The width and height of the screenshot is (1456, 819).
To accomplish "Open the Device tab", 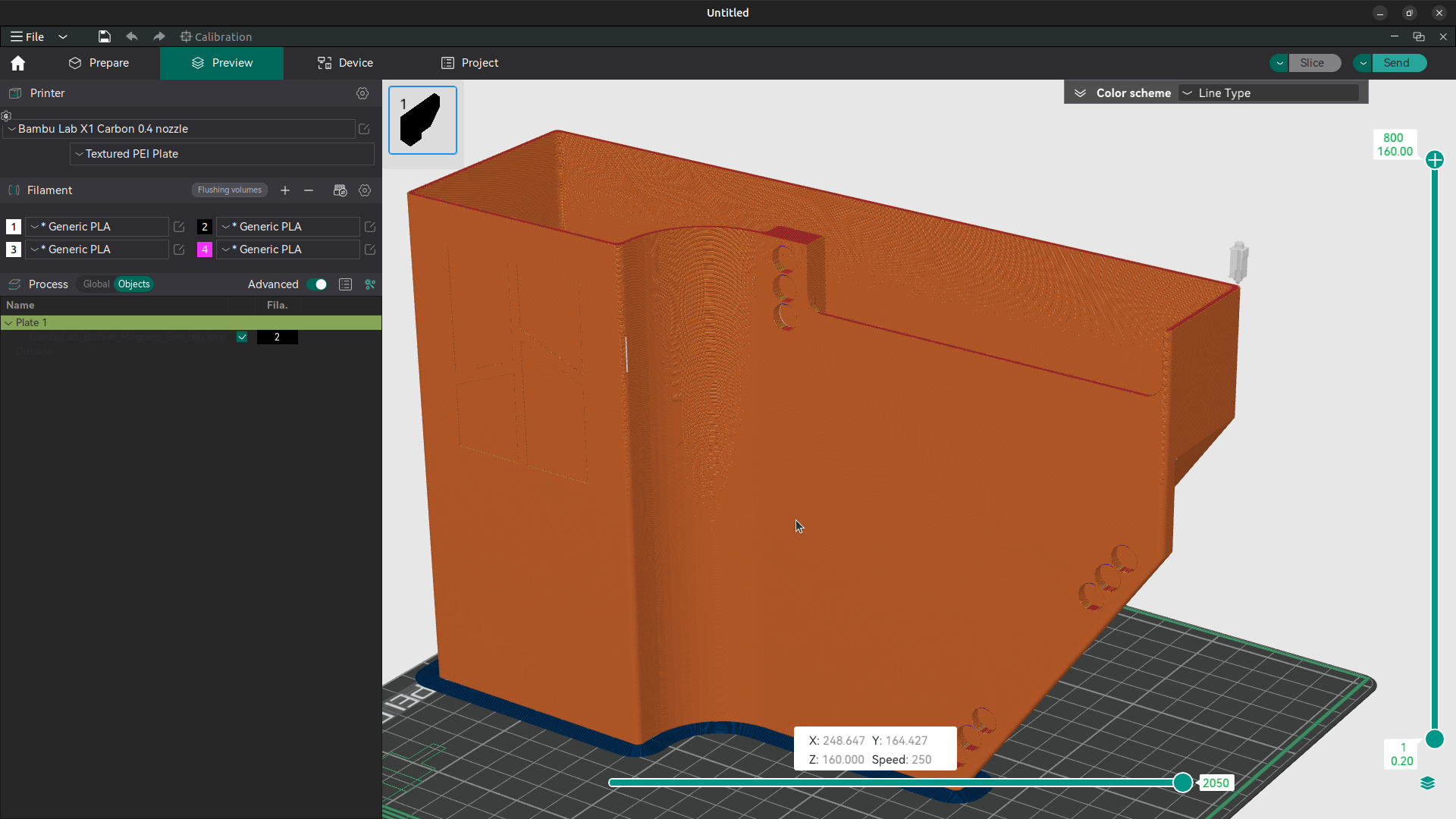I will [345, 63].
